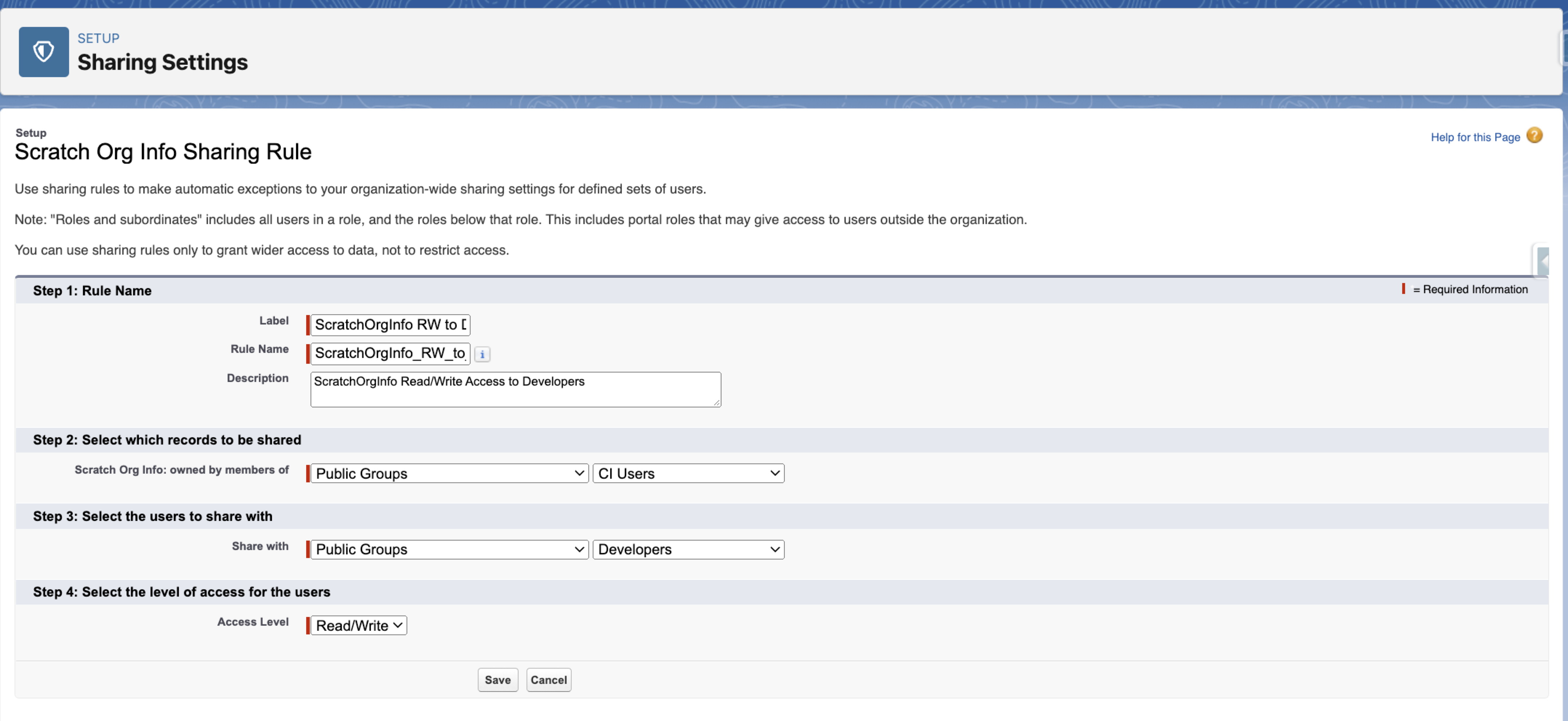Open the Developers group dropdown
The height and width of the screenshot is (721, 1568).
click(x=688, y=549)
